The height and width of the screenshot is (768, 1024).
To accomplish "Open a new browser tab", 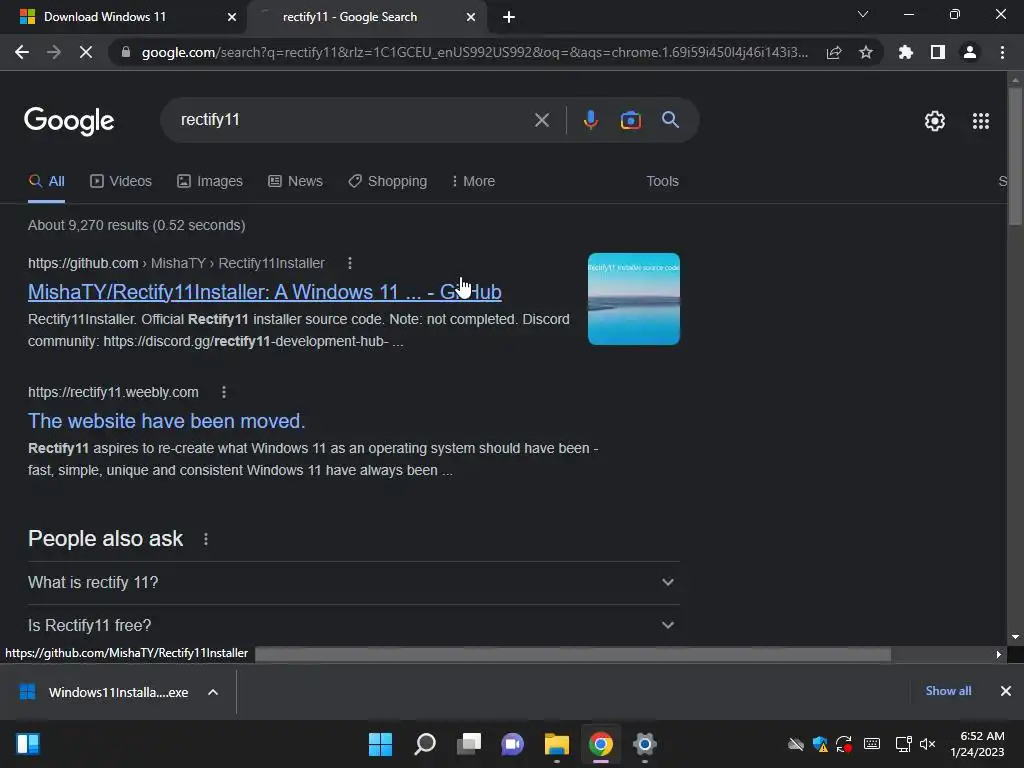I will pos(509,17).
